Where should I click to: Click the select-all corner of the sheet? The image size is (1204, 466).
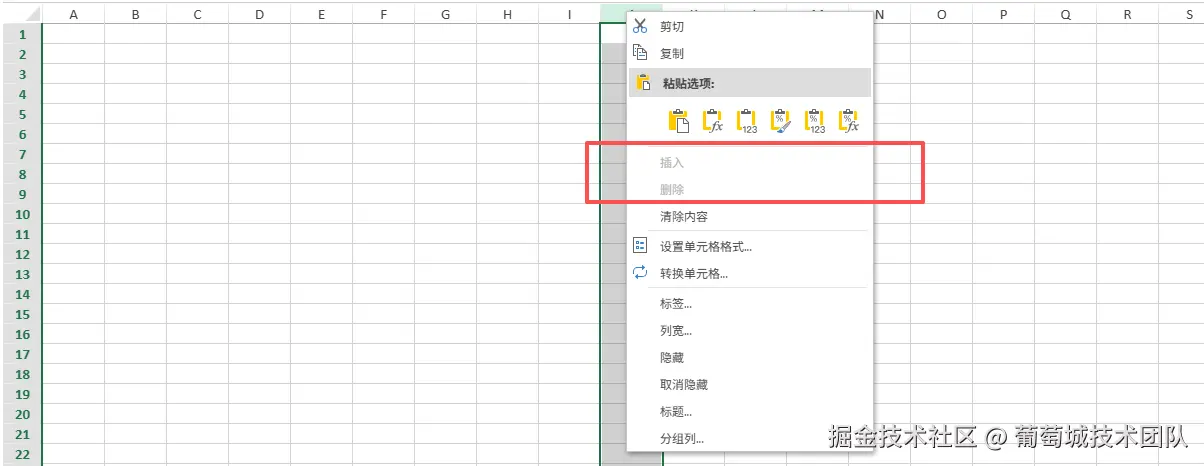pos(21,13)
